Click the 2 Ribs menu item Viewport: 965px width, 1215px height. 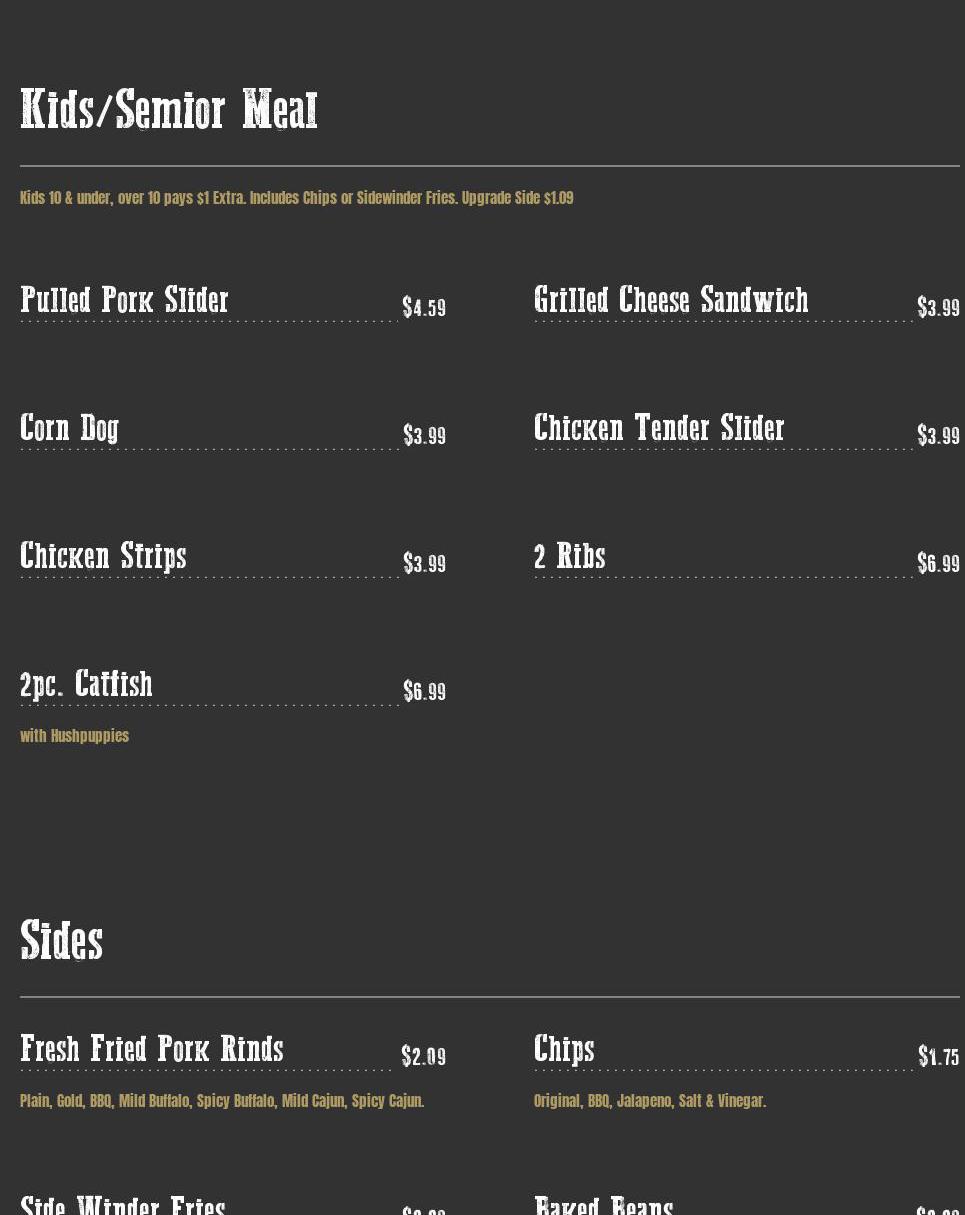click(x=570, y=556)
